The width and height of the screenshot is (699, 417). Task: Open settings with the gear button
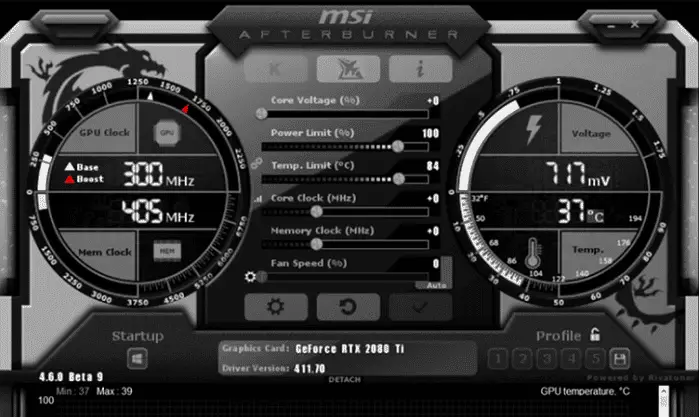[275, 307]
